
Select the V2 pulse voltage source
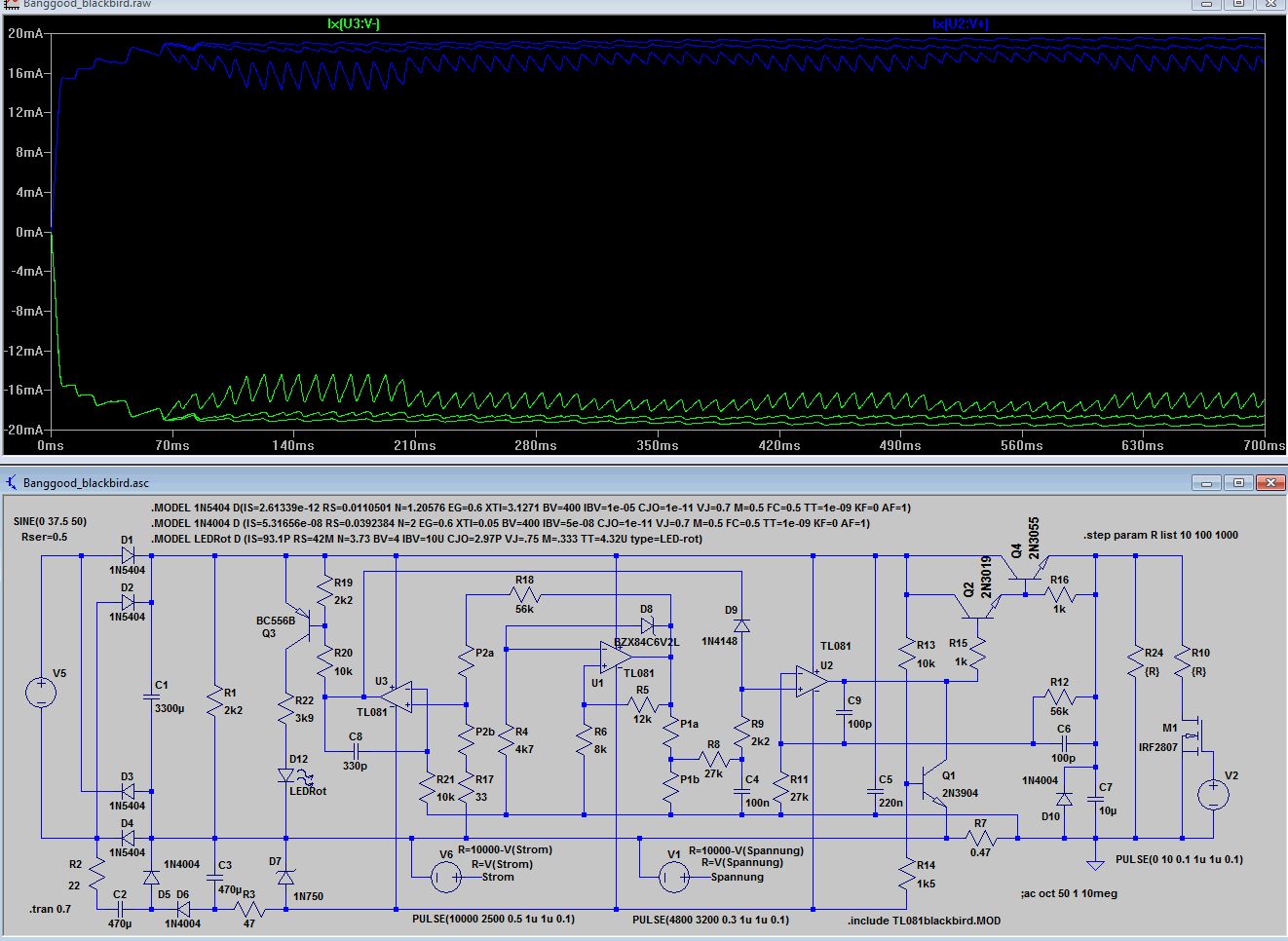click(x=1213, y=794)
